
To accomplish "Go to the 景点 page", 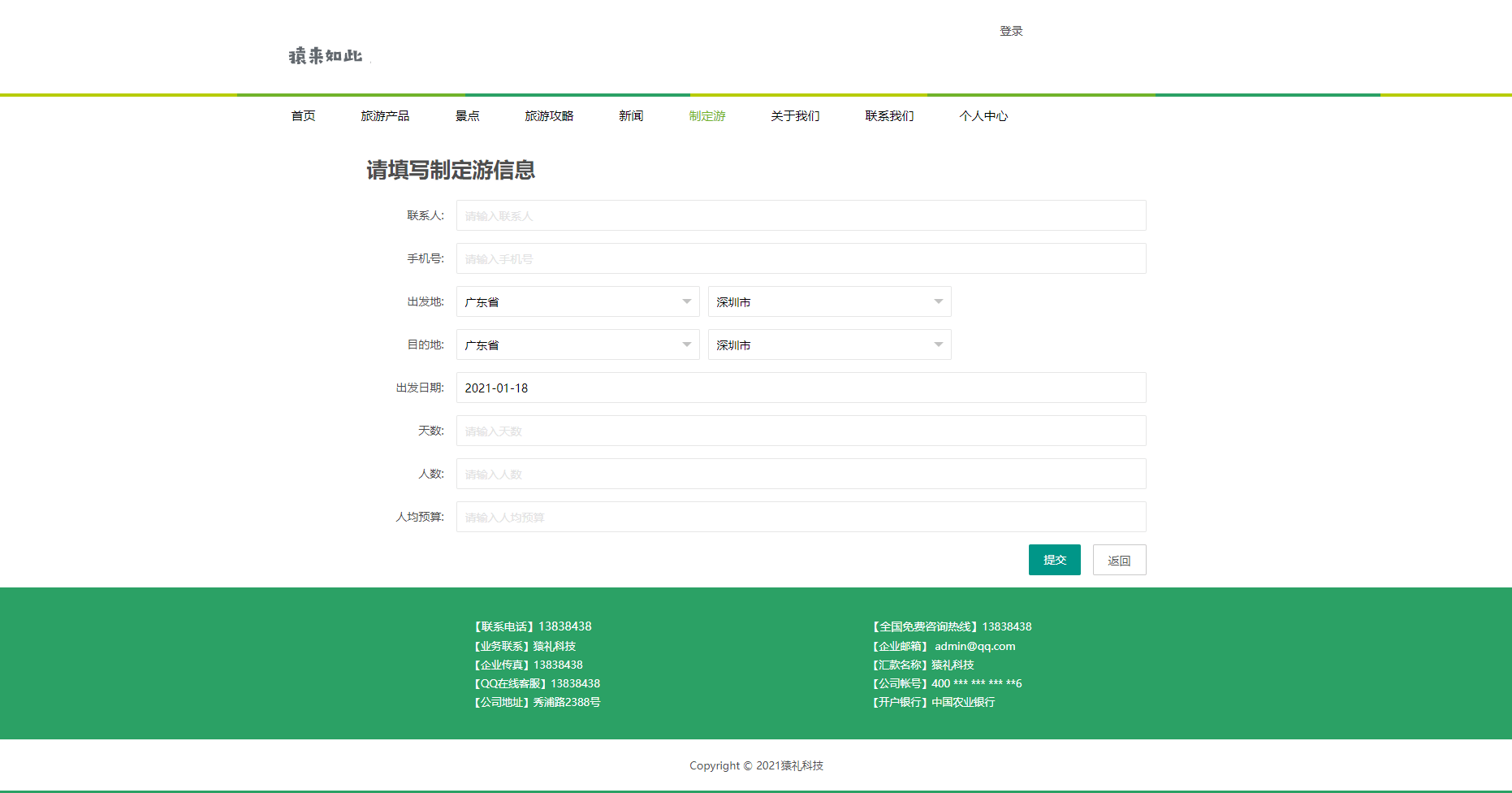I will coord(467,116).
